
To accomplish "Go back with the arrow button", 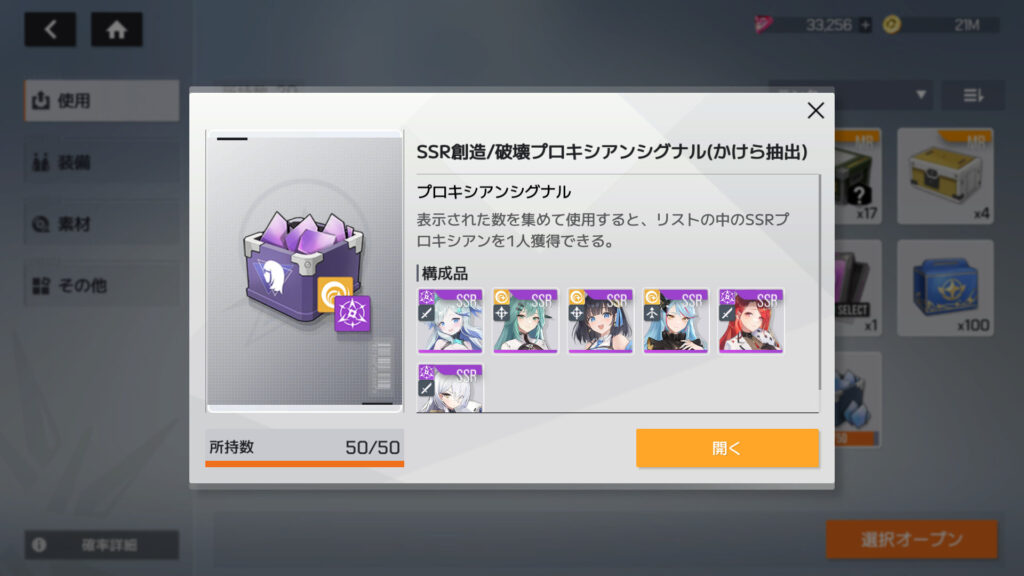I will [x=50, y=29].
